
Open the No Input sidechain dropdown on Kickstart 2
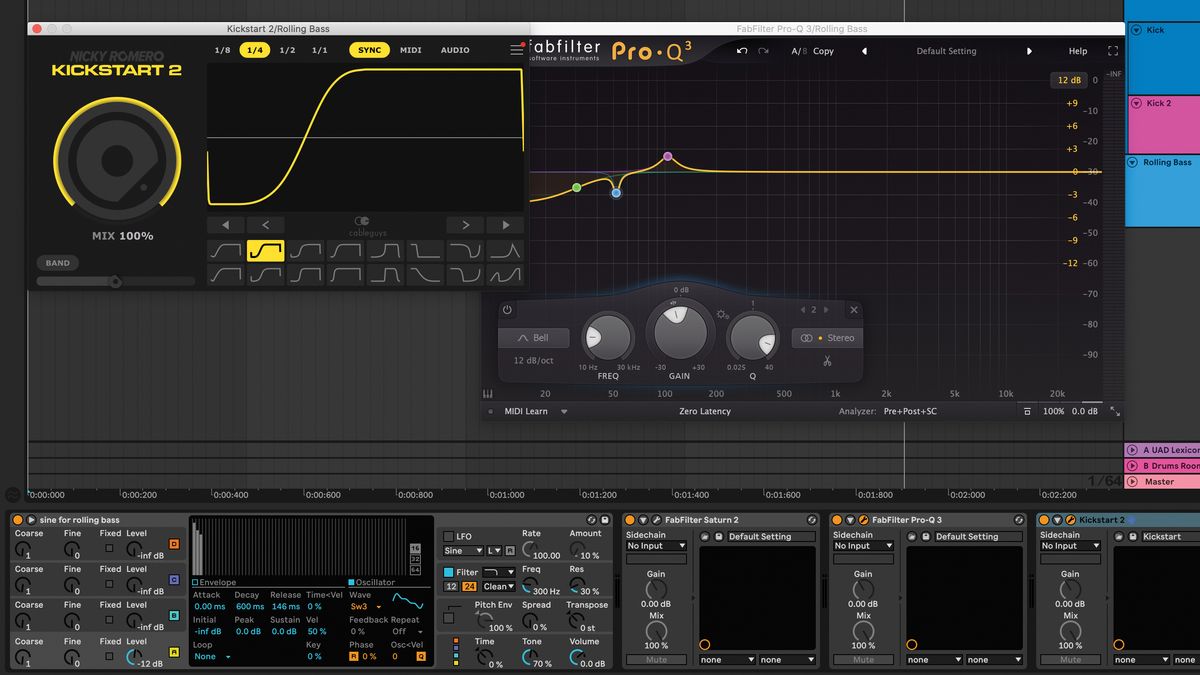tap(1070, 546)
